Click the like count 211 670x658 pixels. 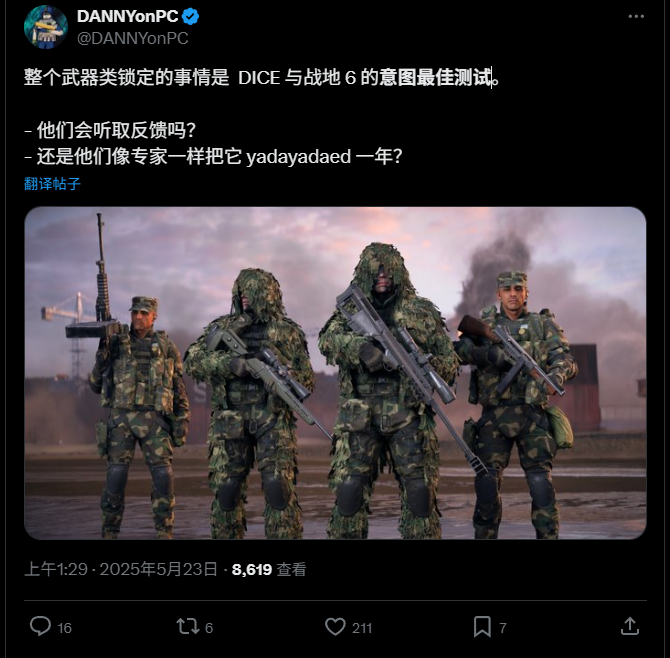pyautogui.click(x=362, y=628)
